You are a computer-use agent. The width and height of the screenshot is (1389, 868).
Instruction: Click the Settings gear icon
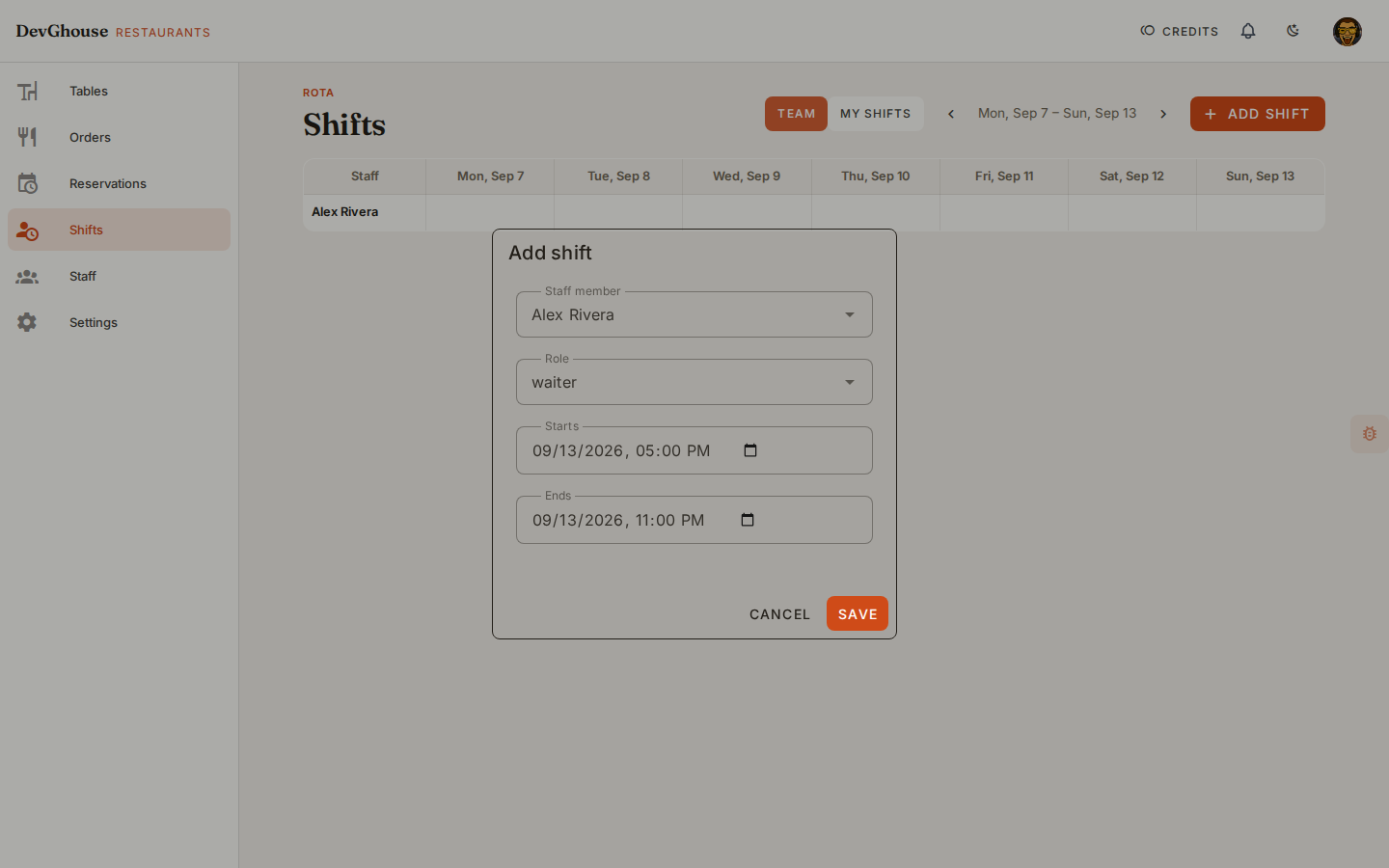[x=27, y=322]
